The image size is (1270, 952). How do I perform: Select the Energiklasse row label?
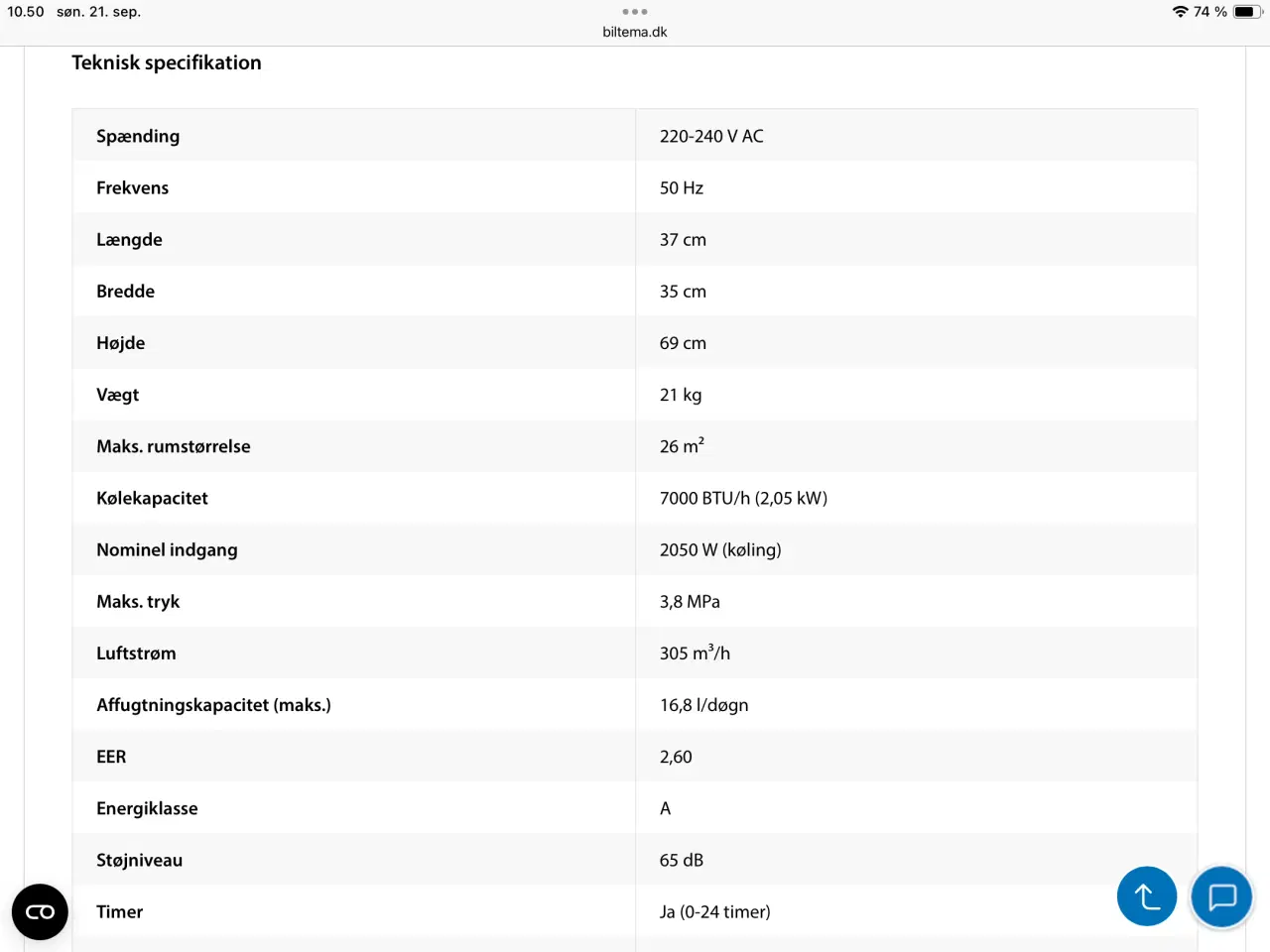[147, 808]
